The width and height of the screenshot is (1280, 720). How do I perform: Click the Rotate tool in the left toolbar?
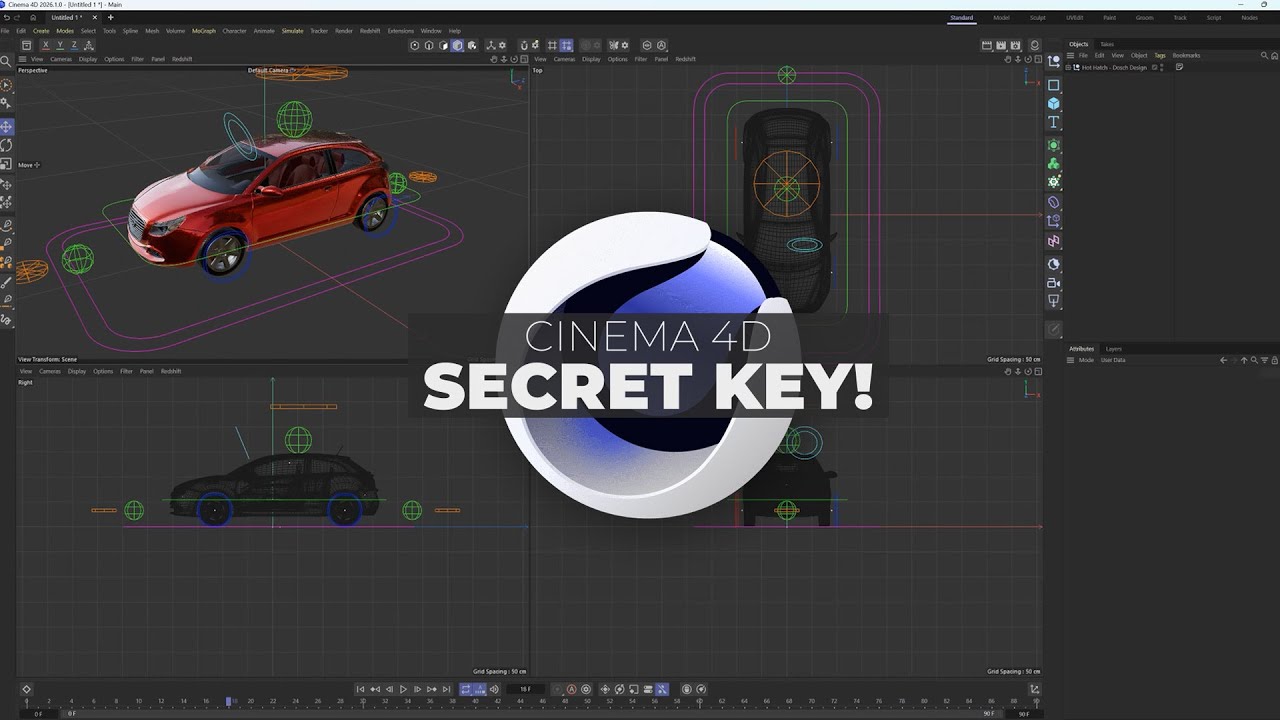click(x=6, y=146)
